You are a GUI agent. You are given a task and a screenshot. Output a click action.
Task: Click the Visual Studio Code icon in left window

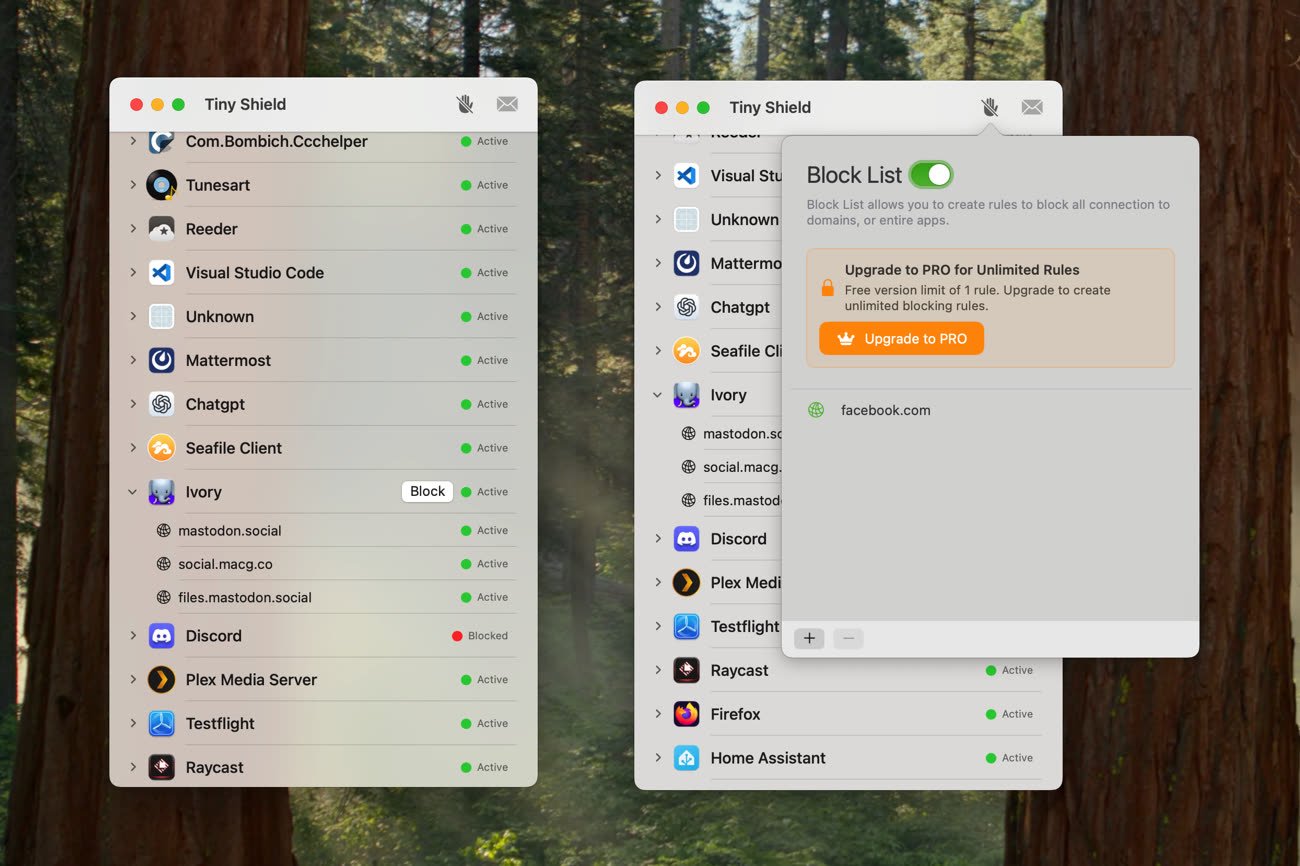(x=161, y=273)
